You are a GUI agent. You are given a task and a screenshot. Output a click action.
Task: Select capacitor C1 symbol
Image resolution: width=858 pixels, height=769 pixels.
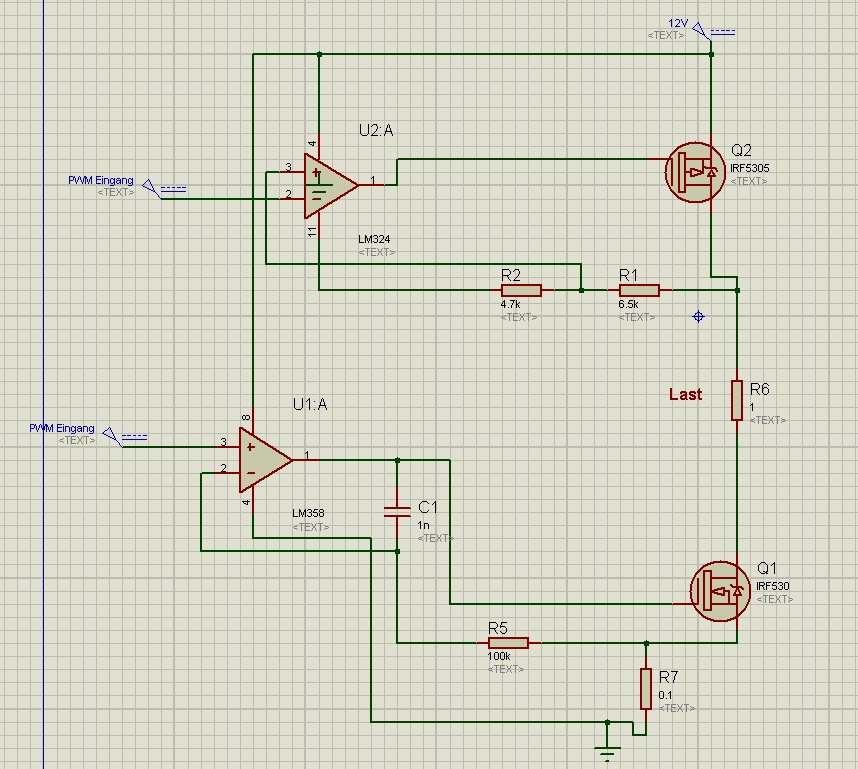397,512
